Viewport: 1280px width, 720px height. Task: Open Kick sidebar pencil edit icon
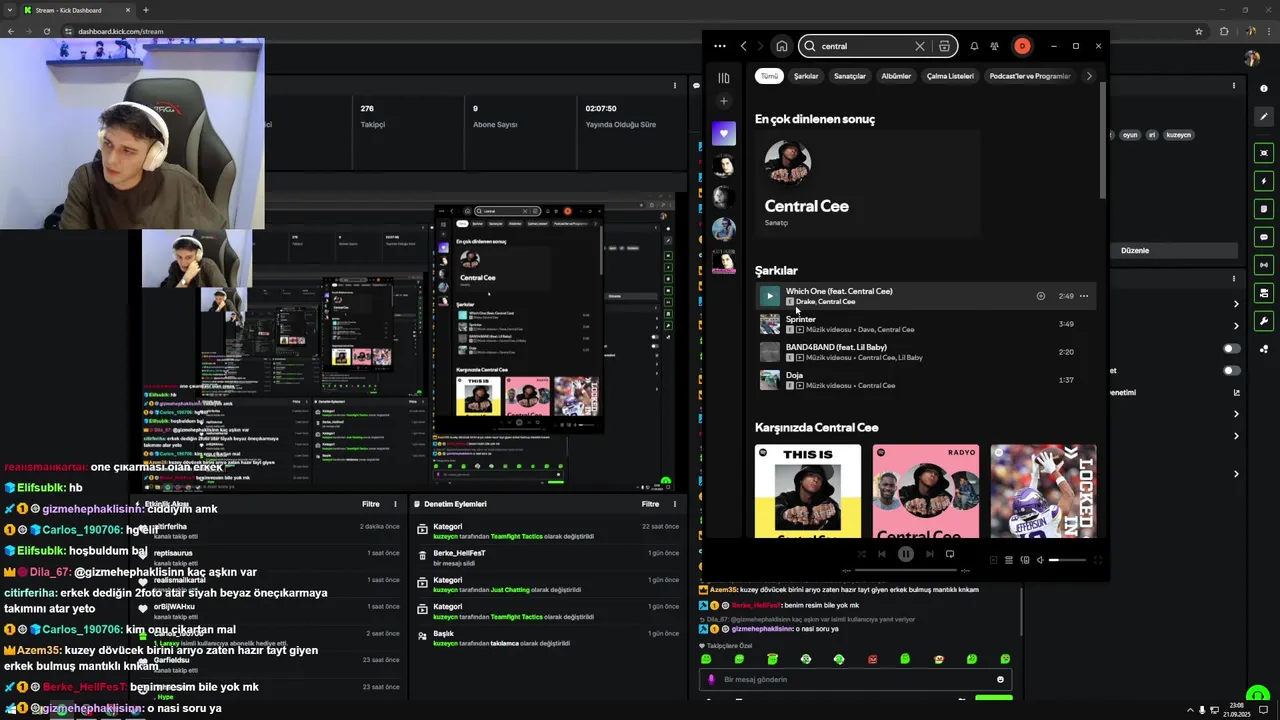tap(1264, 117)
